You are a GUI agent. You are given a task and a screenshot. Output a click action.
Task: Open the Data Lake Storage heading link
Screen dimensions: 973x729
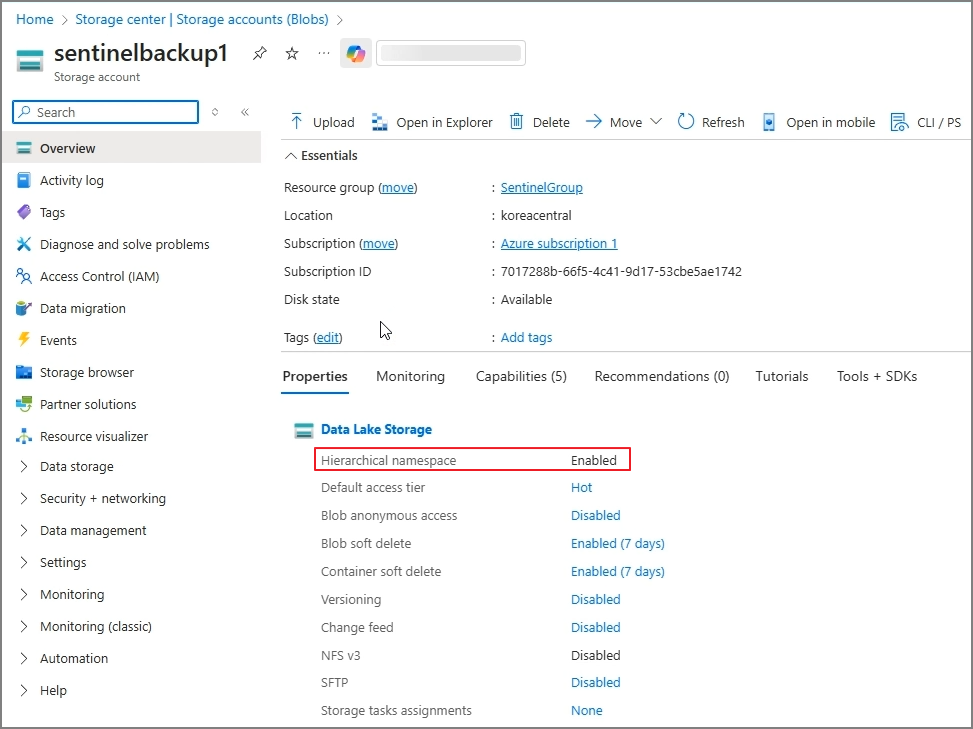(376, 429)
